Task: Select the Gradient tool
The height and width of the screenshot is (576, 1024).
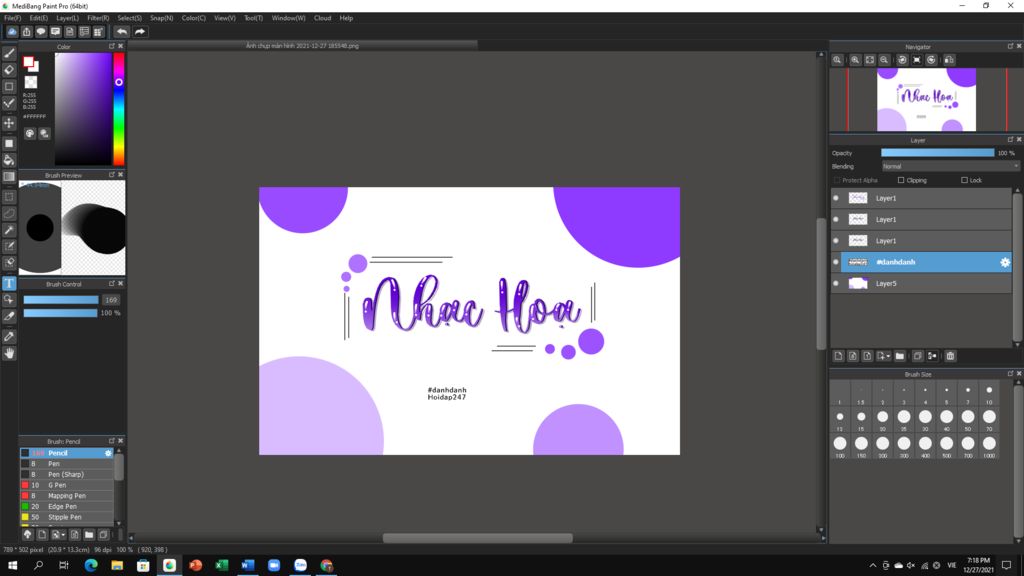Action: point(9,176)
